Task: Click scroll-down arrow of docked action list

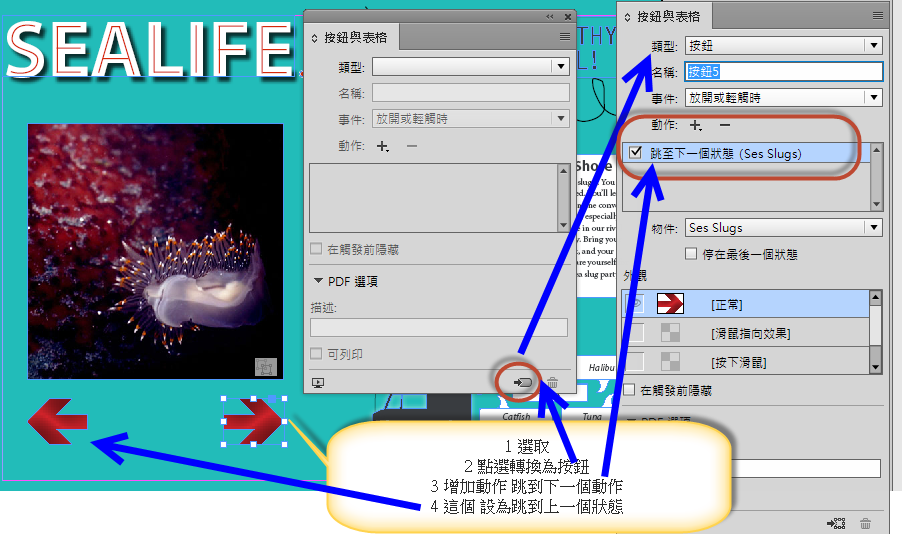Action: point(877,204)
